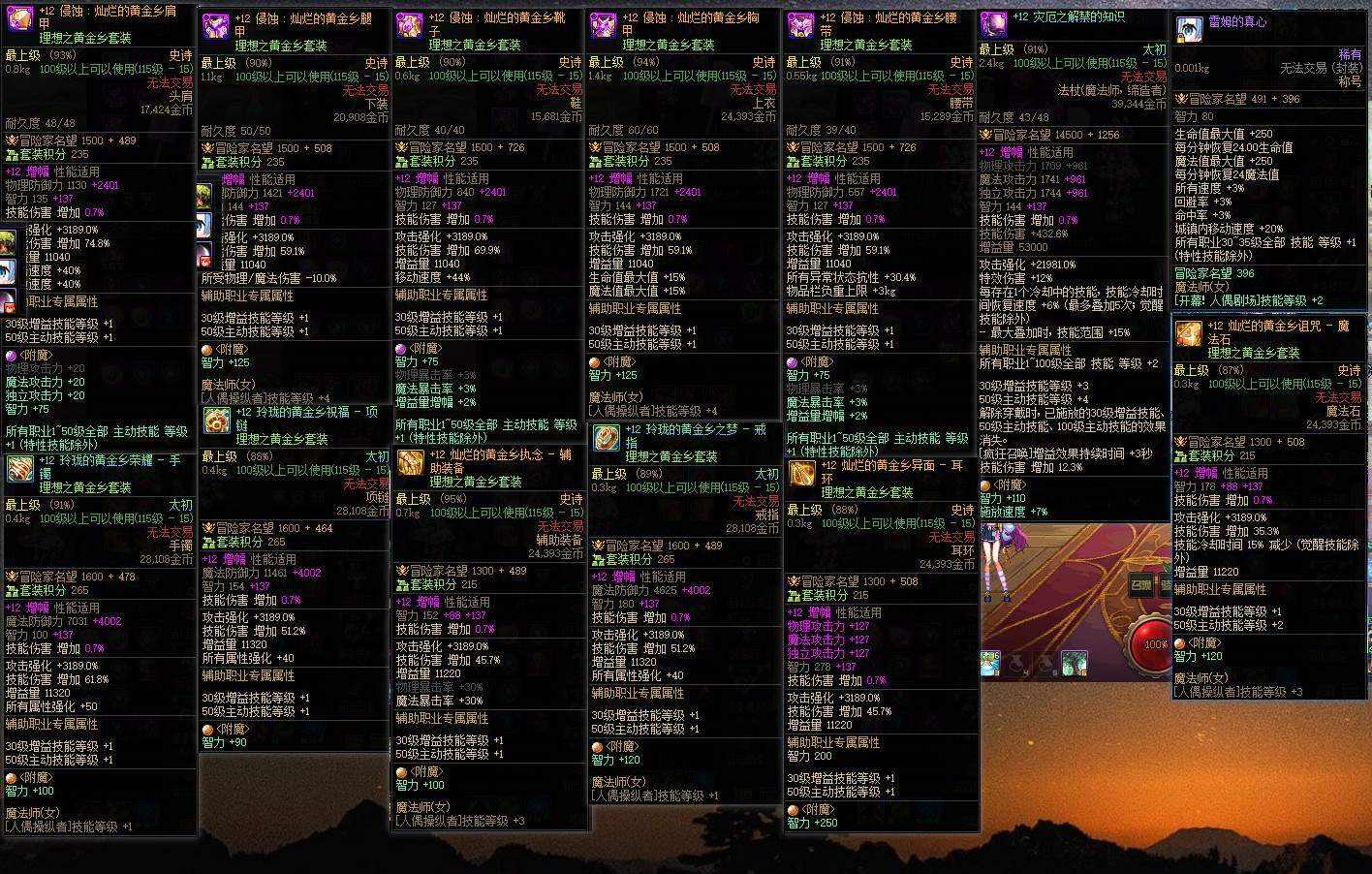
Task: Select the 39,344金币 price text
Action: click(1138, 104)
